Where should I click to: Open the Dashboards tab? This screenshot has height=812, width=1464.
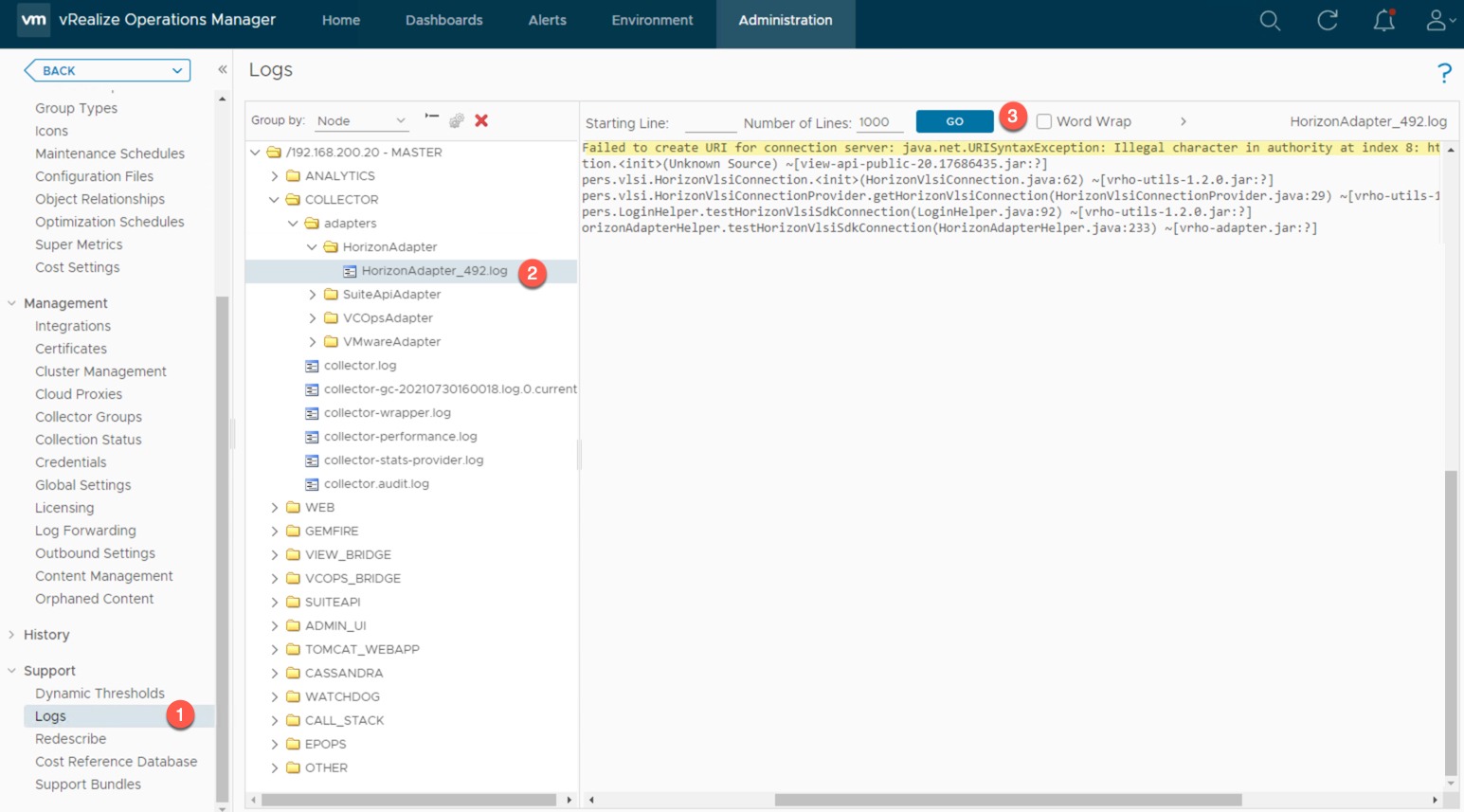[444, 20]
